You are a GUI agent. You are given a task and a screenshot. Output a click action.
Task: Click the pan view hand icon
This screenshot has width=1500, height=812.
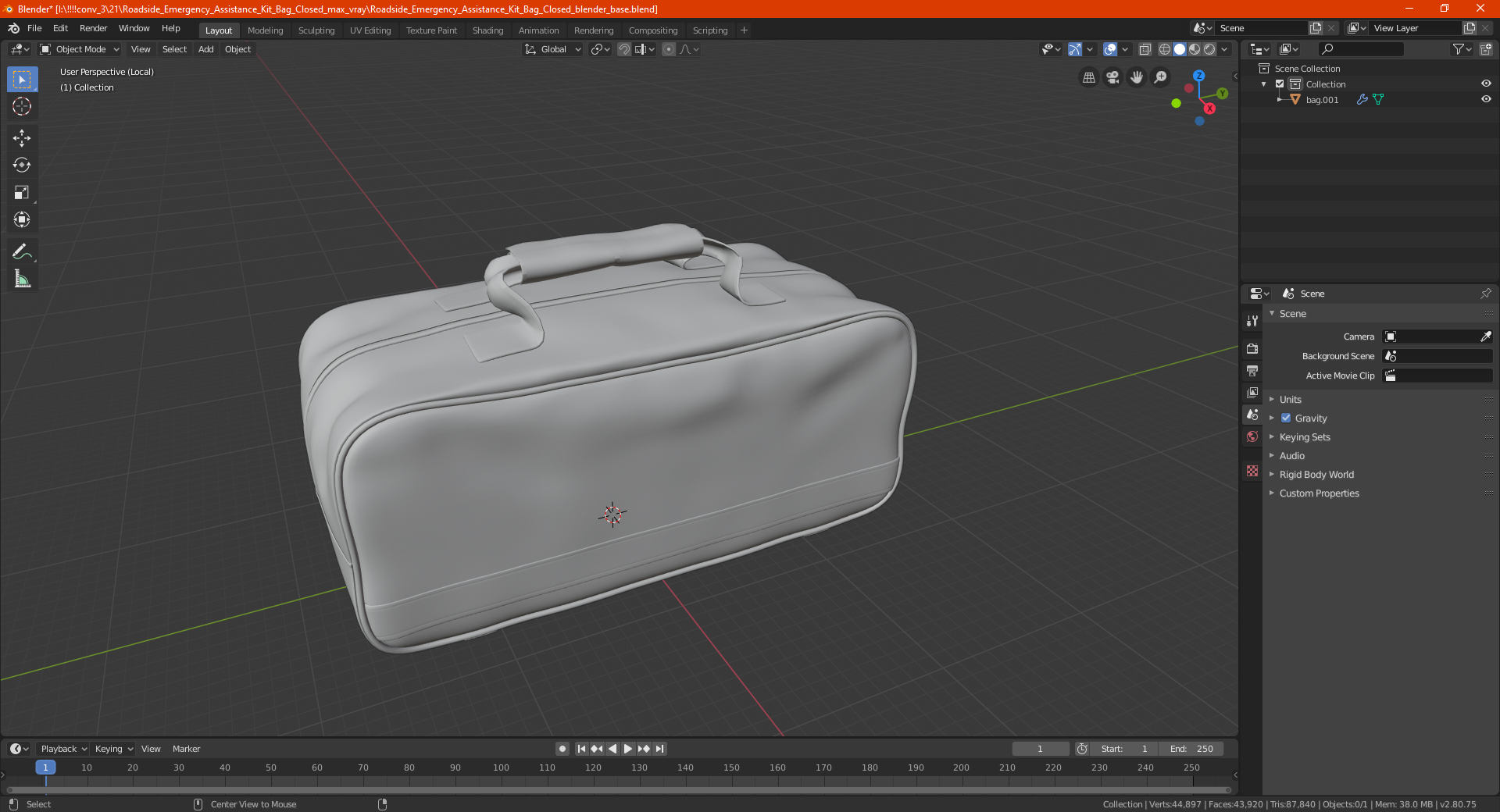tap(1137, 77)
